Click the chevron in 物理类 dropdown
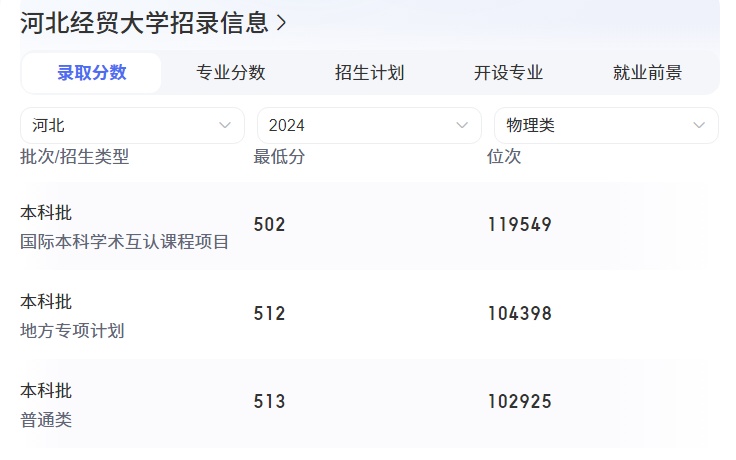 click(699, 125)
